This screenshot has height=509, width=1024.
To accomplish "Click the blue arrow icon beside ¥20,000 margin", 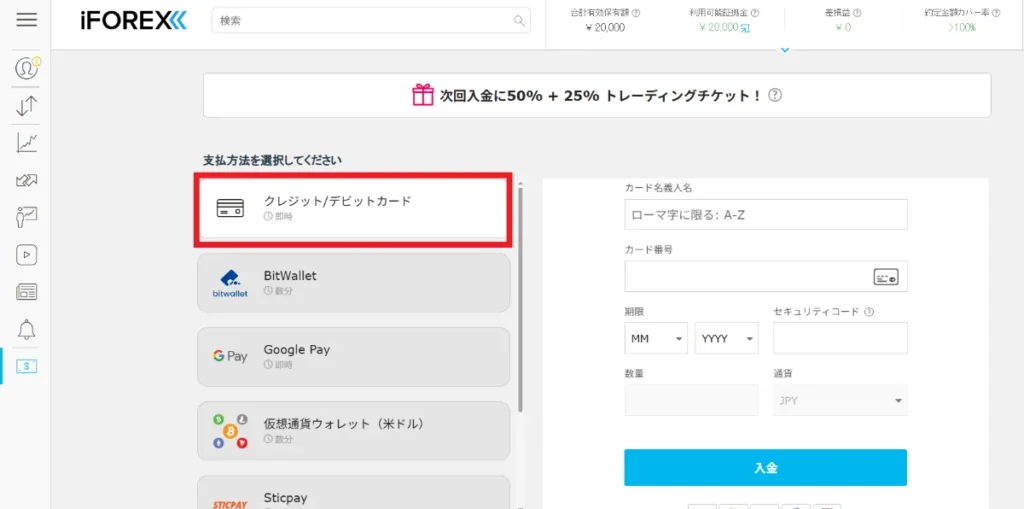I will click(x=745, y=28).
